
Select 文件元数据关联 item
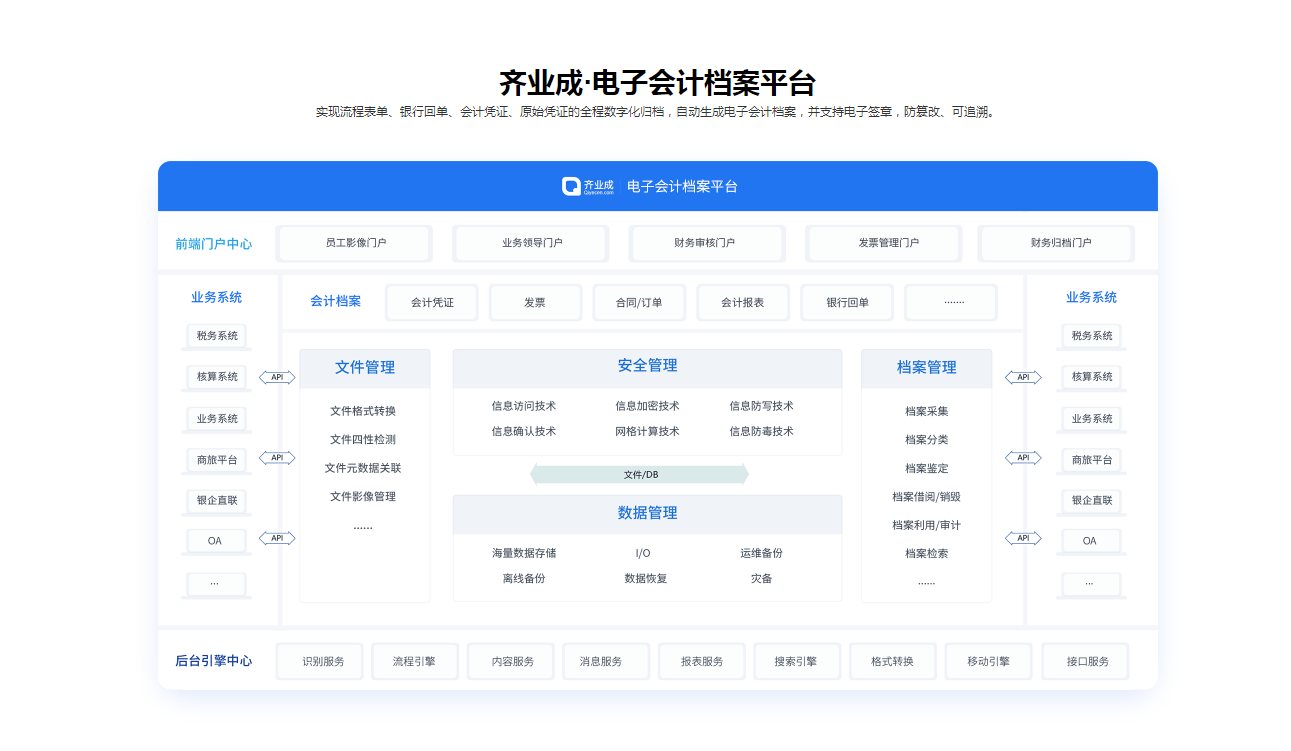coord(363,468)
